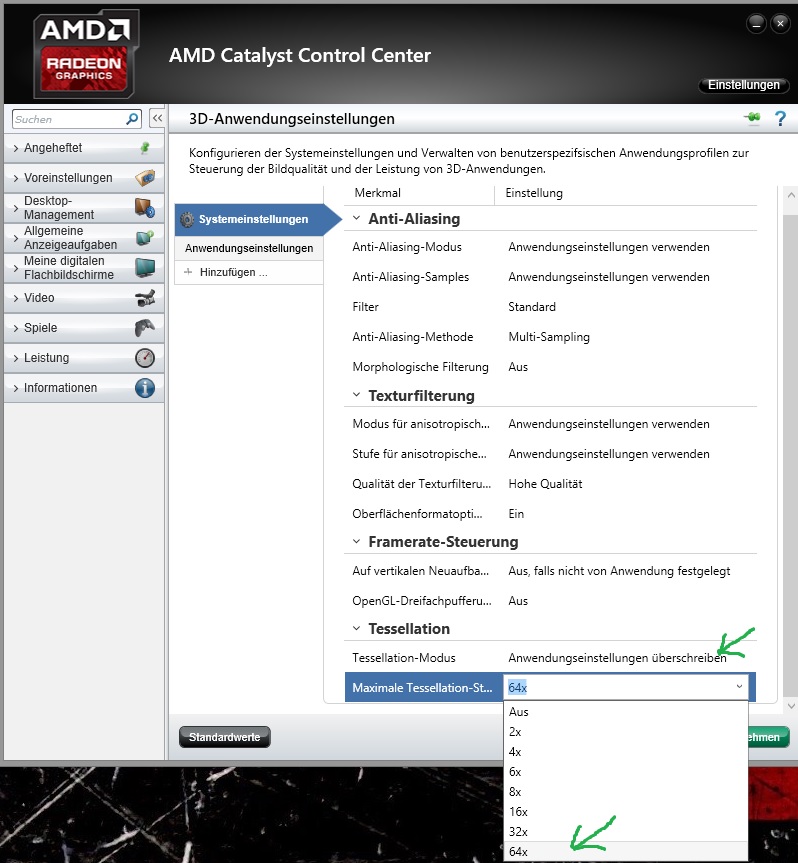Select the Systemeinstellungen tab
The image size is (798, 863).
[258, 219]
